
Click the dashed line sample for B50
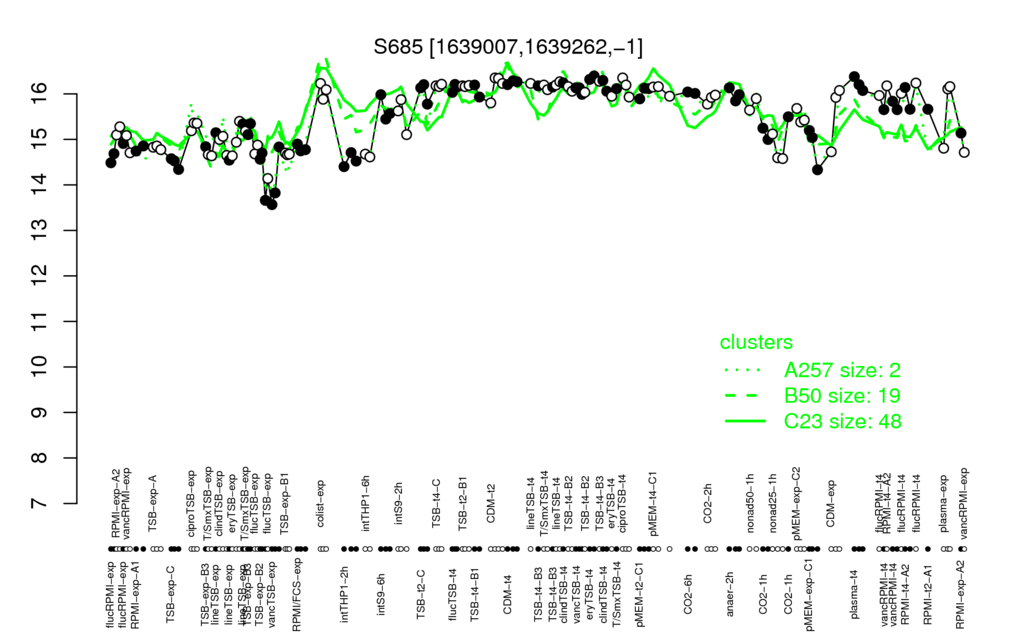[743, 396]
